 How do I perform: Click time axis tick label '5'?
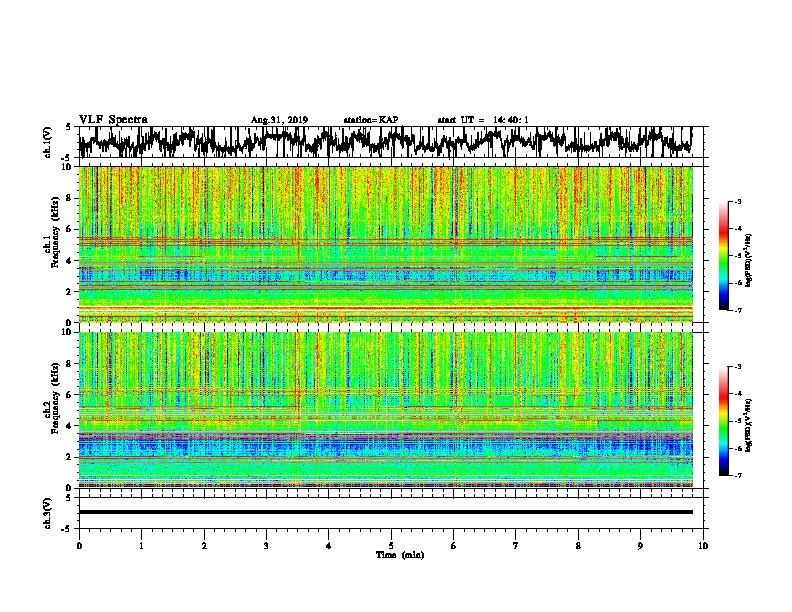391,546
